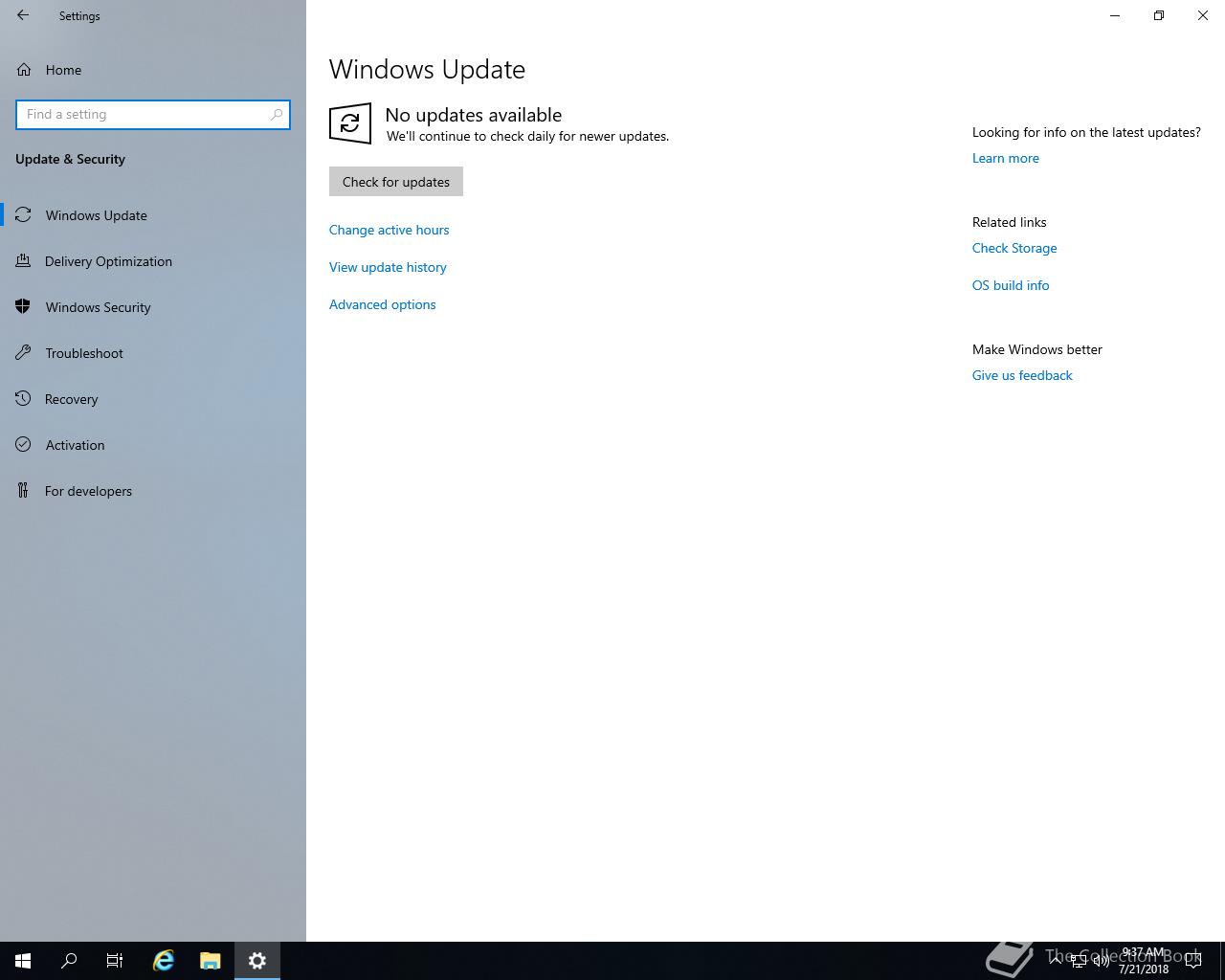Click the Activation checkmark icon
The width and height of the screenshot is (1225, 980).
[24, 445]
